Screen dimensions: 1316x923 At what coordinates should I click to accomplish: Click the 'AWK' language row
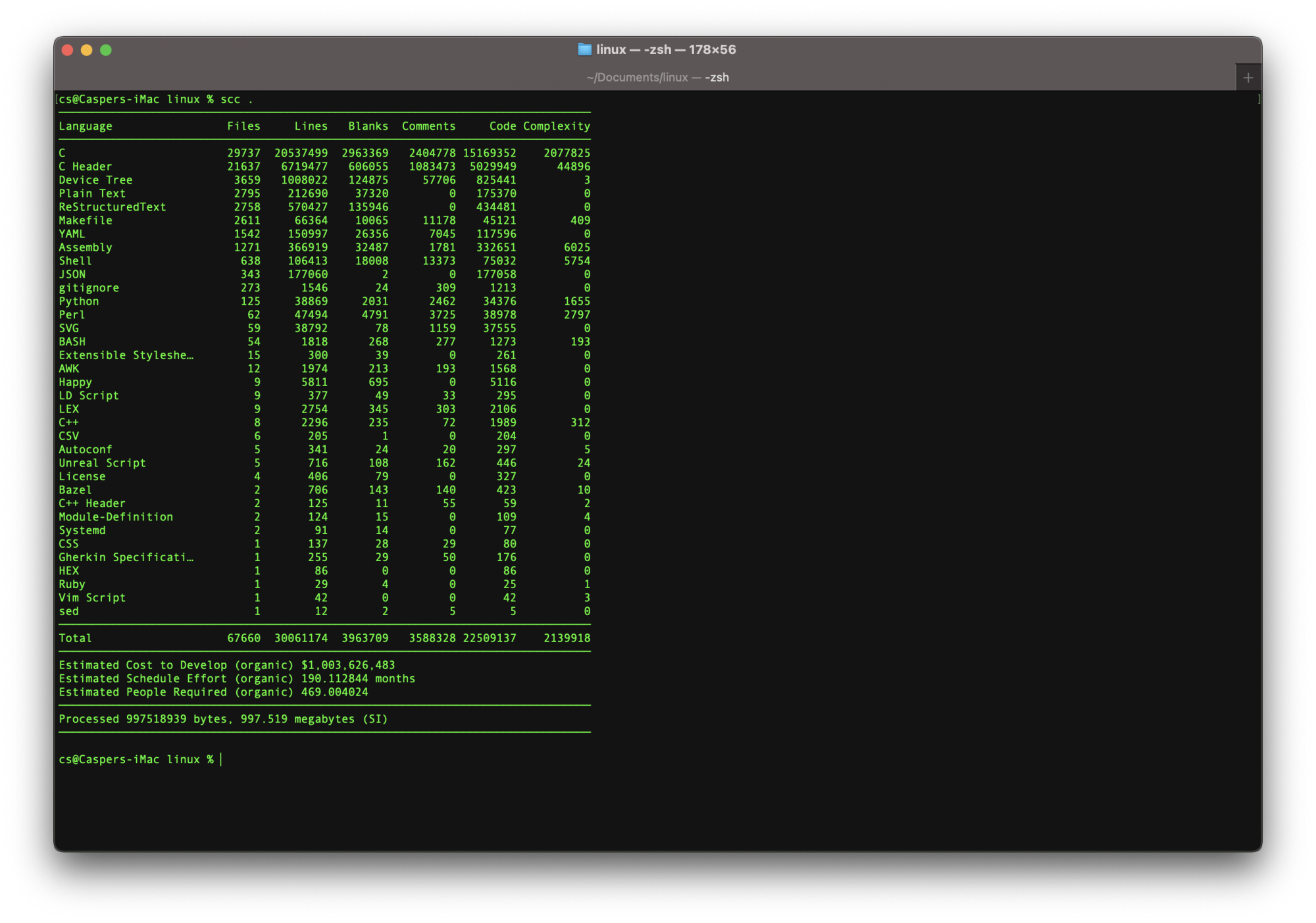click(324, 369)
